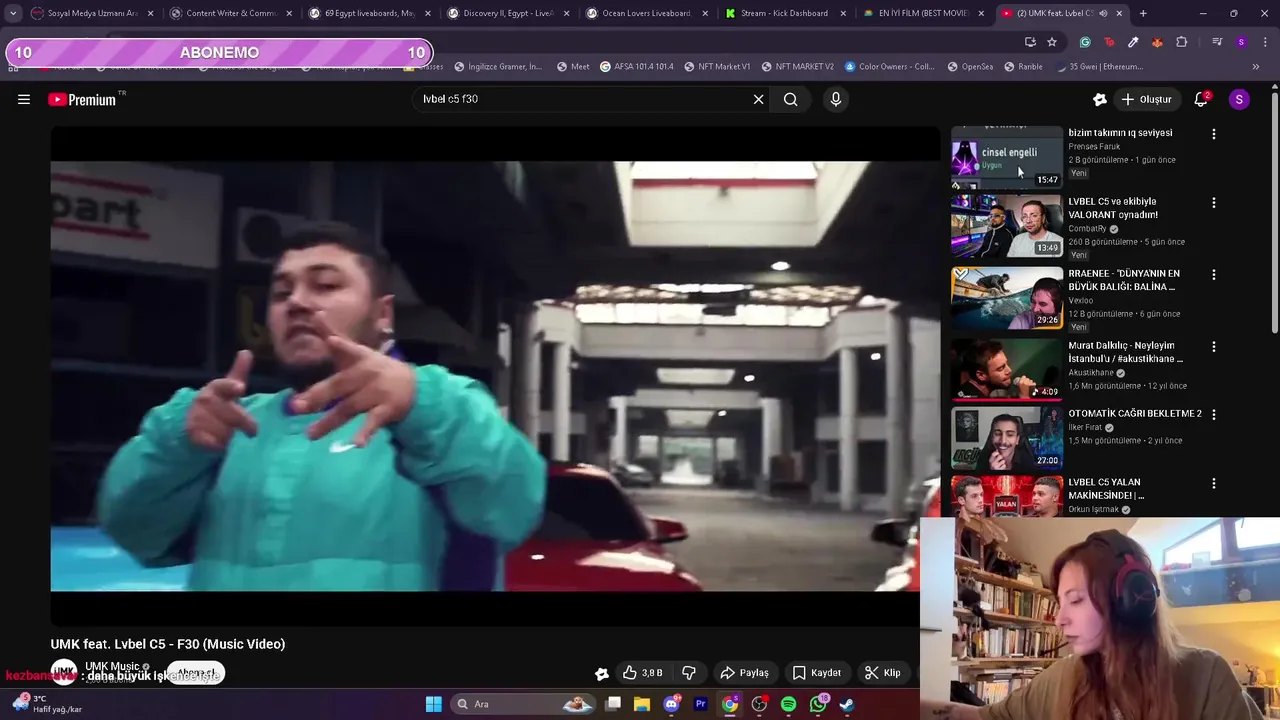This screenshot has height=720, width=1280.
Task: Open options for 'LVBEL C5 YALAN MAKİNESİNDE' video
Action: pyautogui.click(x=1214, y=483)
